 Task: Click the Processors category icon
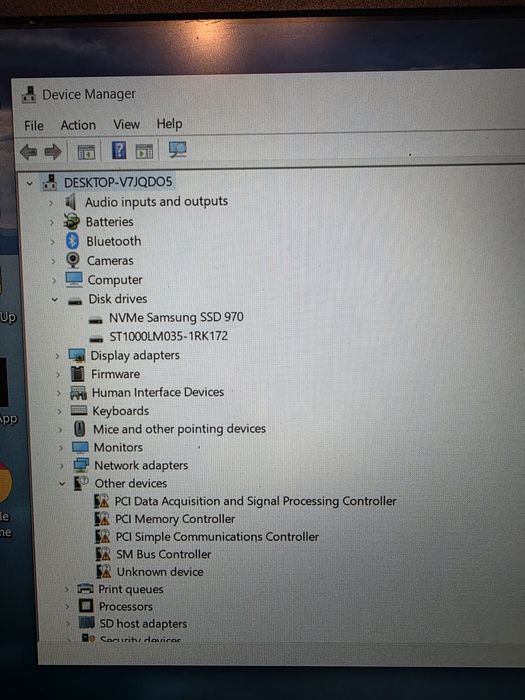coord(86,606)
